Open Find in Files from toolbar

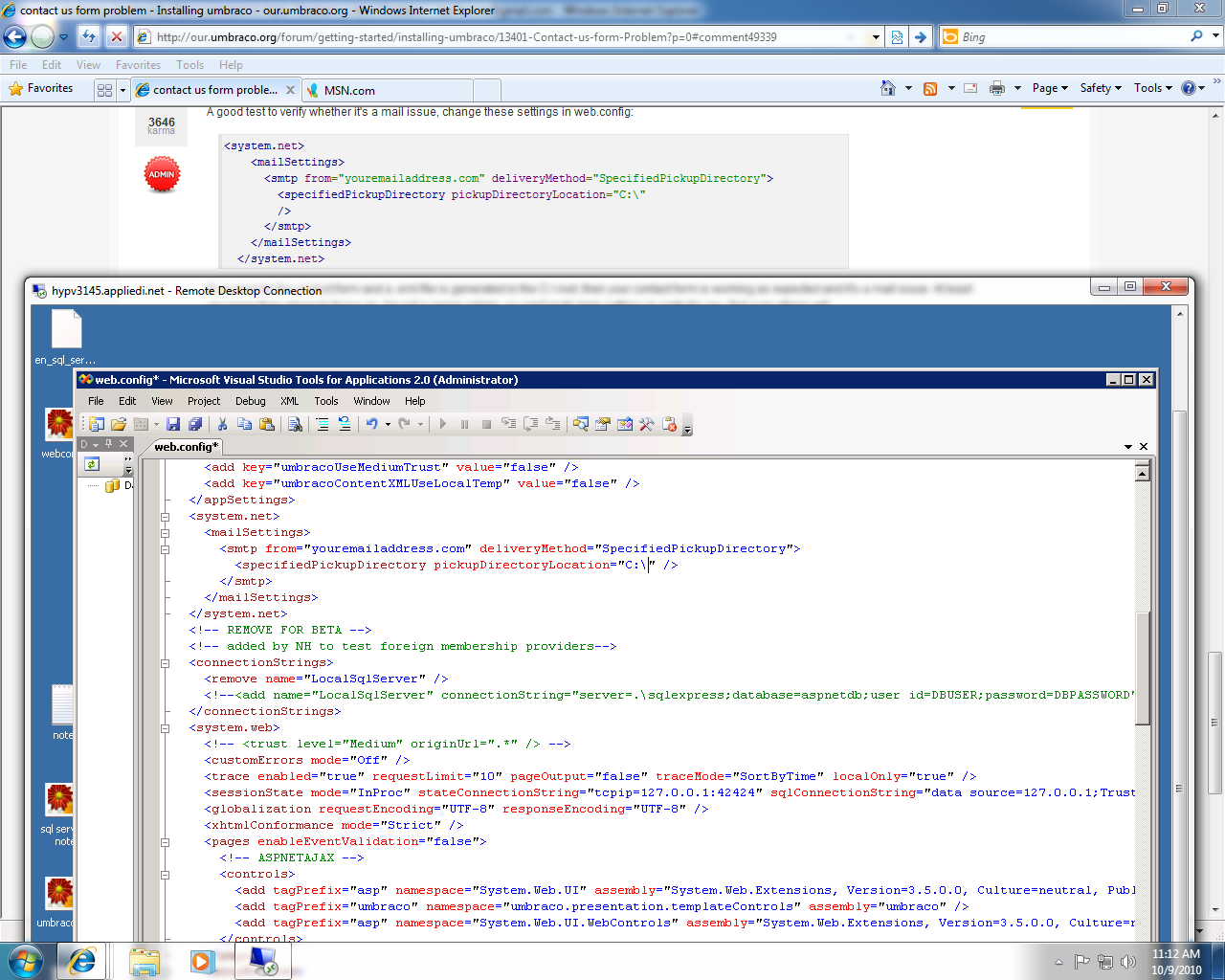(295, 424)
